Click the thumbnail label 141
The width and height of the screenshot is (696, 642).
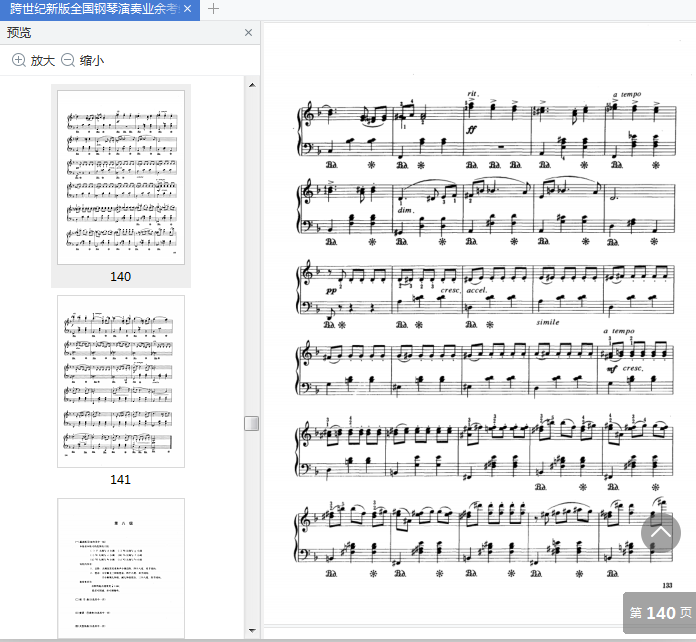coord(120,480)
